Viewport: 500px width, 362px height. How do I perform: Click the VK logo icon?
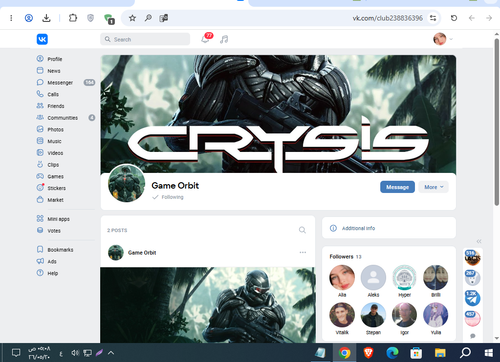[42, 39]
